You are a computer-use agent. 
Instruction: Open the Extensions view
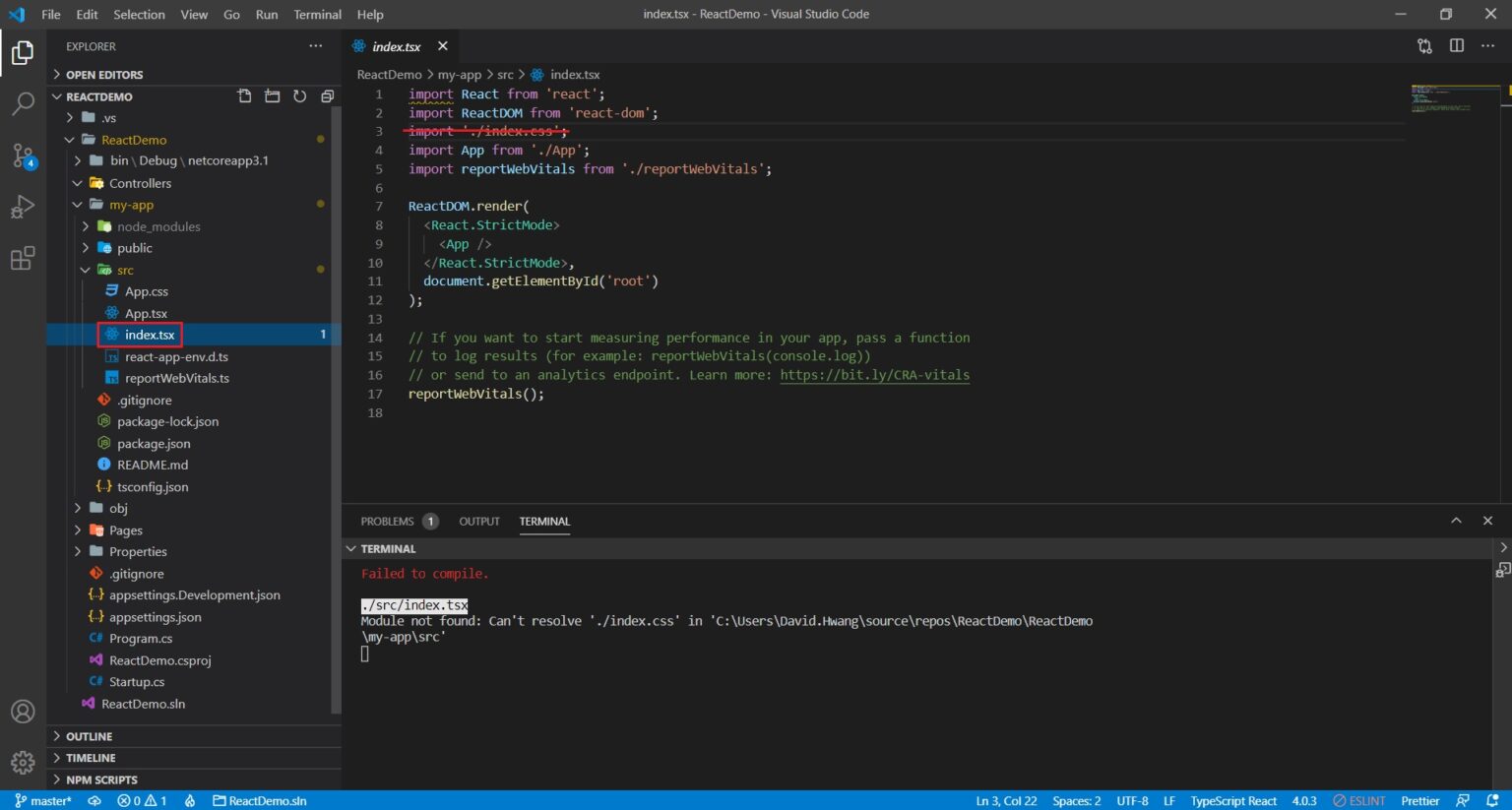[23, 259]
